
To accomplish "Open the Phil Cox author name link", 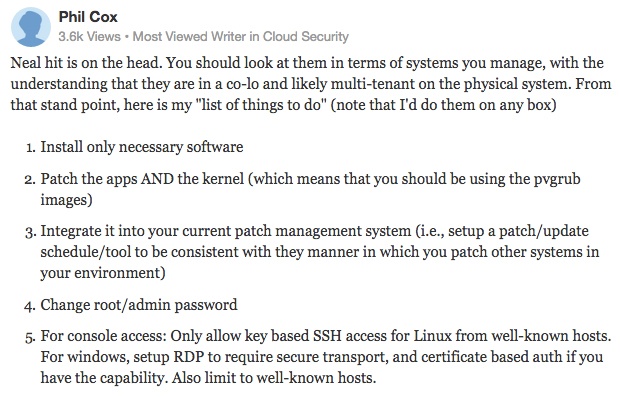I will [x=88, y=17].
